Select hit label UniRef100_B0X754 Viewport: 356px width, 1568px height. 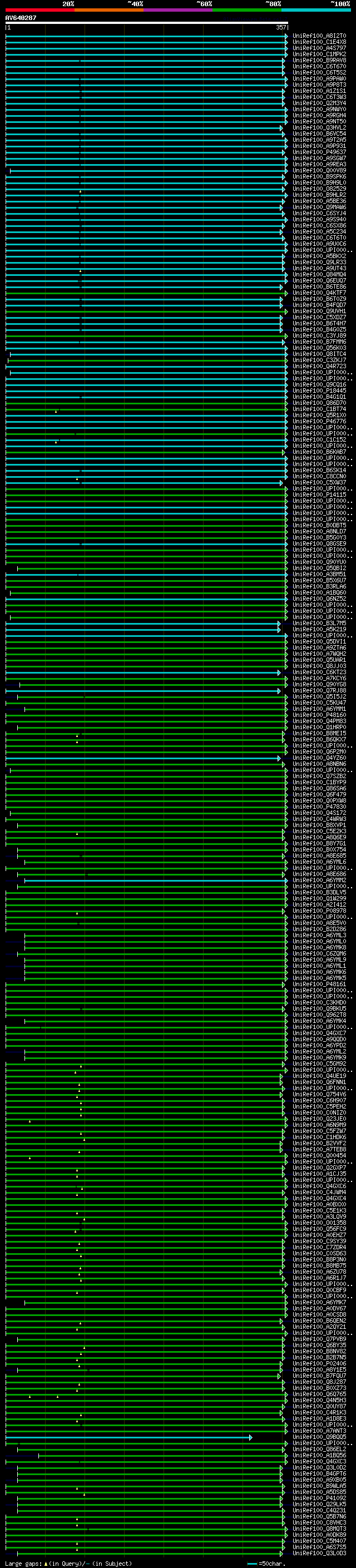[319, 850]
